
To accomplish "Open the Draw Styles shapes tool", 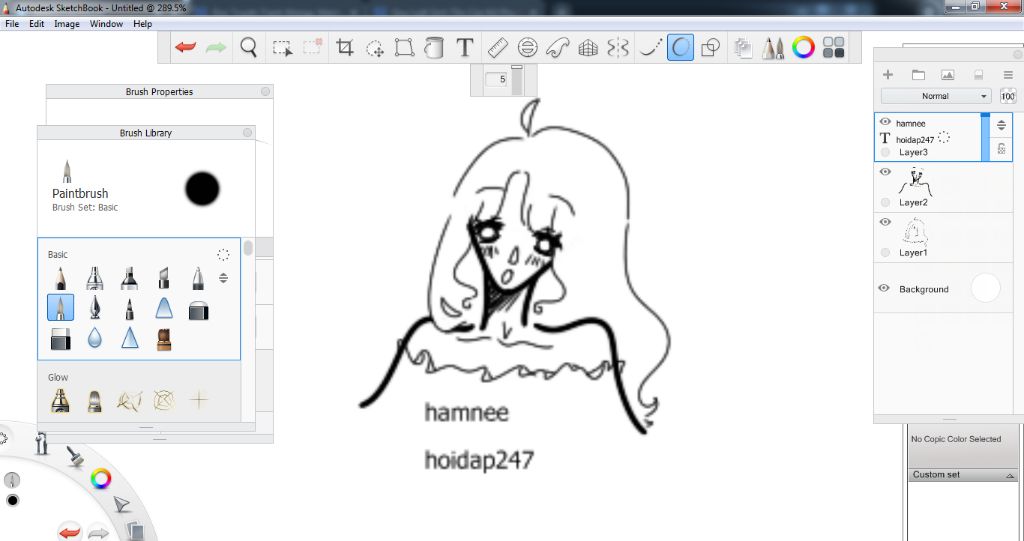I will (711, 47).
